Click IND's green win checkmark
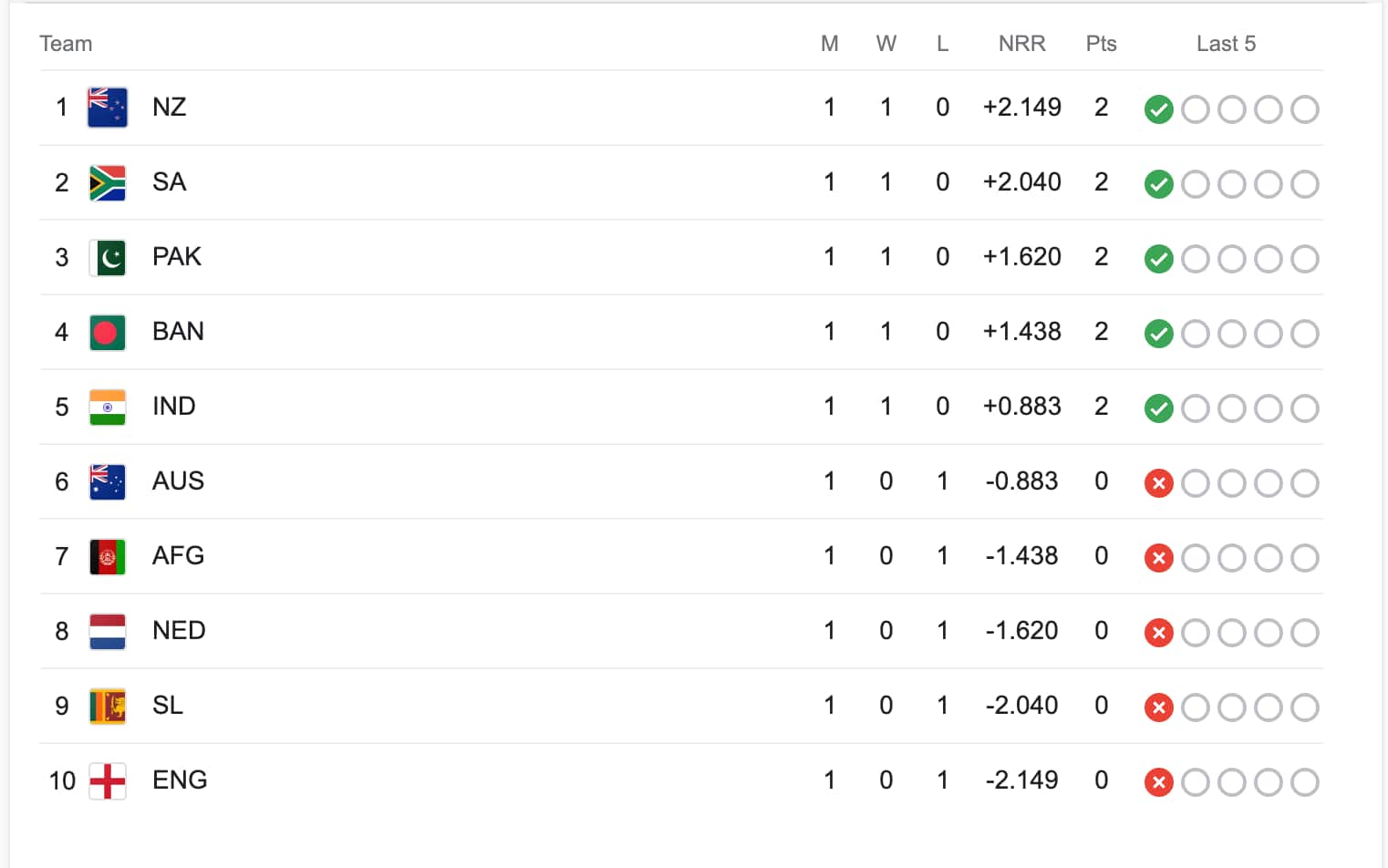The image size is (1388, 868). 1158,408
